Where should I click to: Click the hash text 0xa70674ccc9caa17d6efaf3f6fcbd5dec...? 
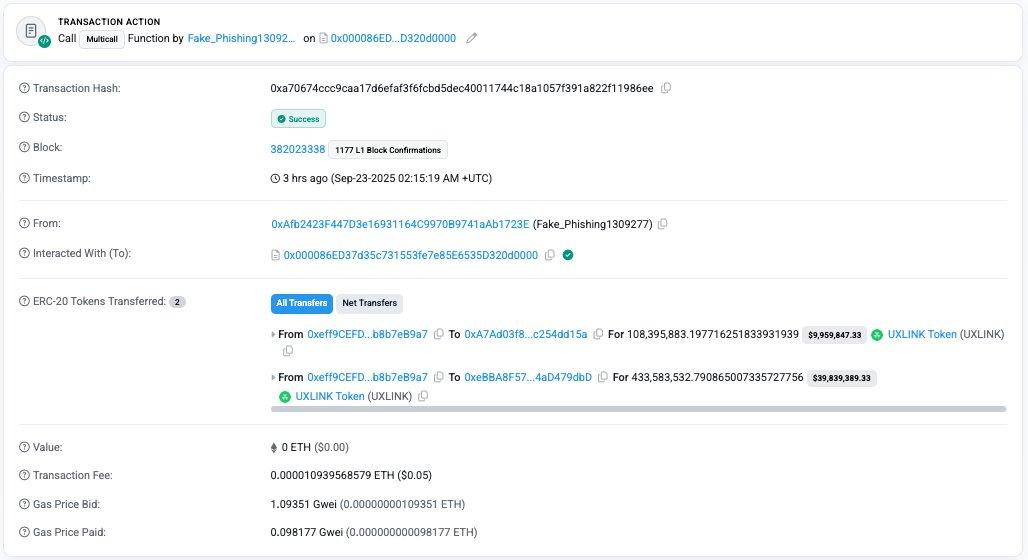(462, 88)
